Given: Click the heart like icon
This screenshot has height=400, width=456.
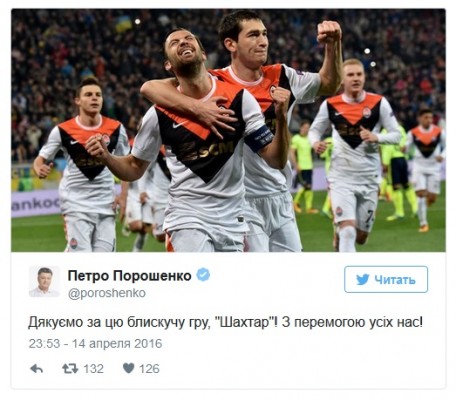Looking at the screenshot, I should tap(128, 368).
